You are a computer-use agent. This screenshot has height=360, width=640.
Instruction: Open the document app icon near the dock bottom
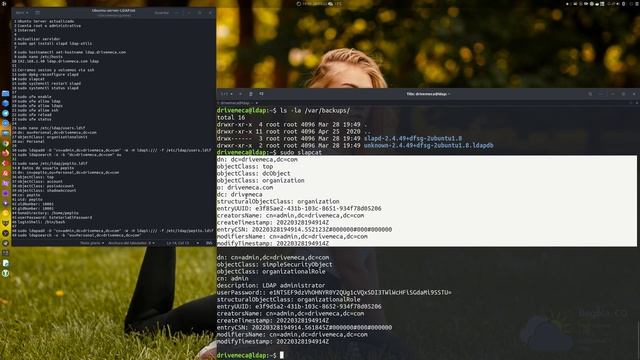click(5, 263)
